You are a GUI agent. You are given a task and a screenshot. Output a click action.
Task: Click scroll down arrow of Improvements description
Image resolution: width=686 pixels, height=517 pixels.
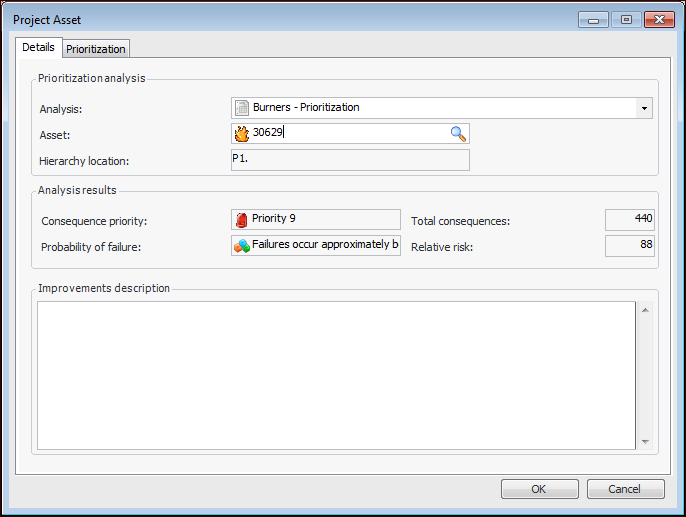pyautogui.click(x=645, y=441)
